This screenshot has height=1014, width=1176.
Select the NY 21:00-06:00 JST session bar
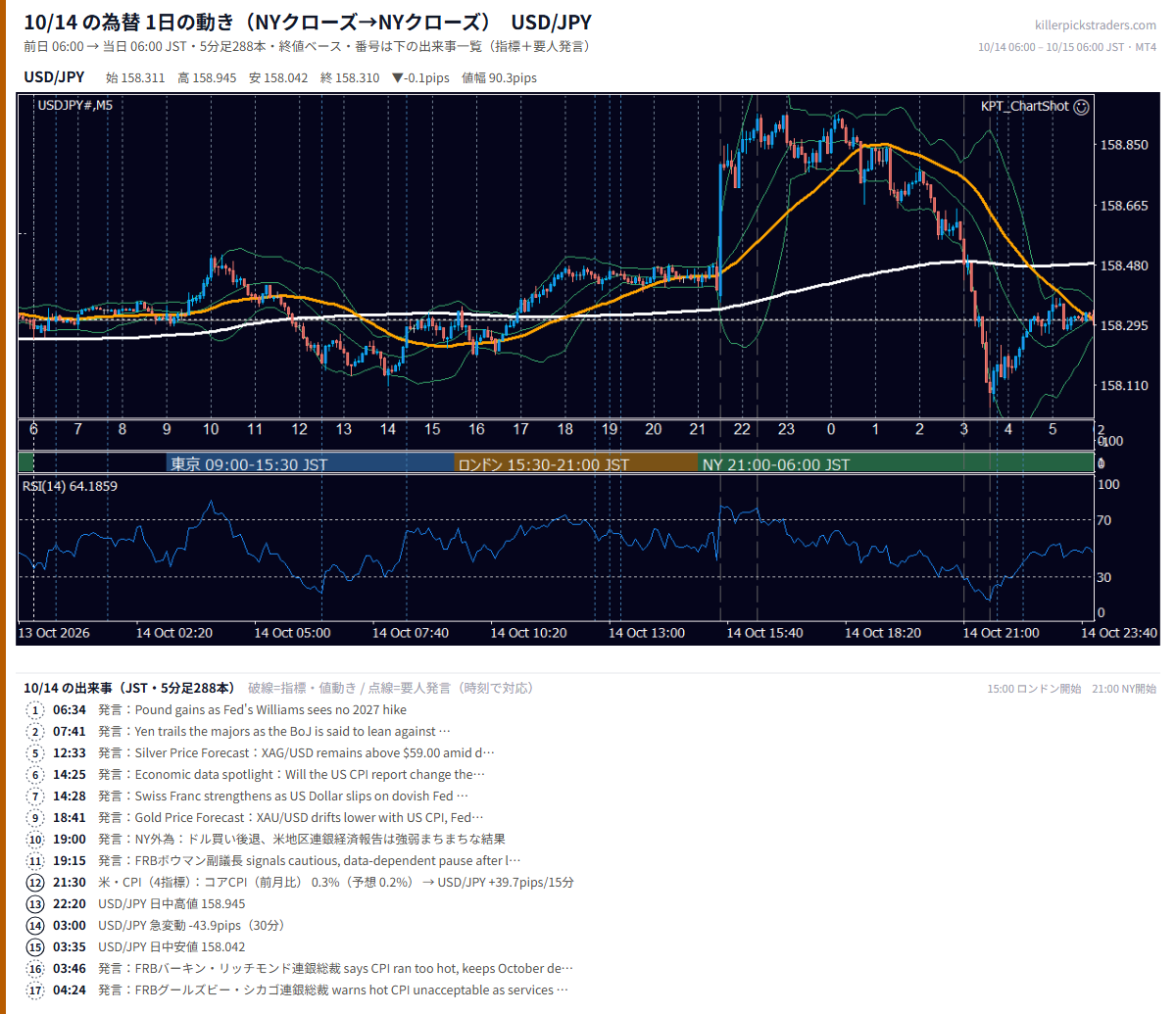[896, 463]
